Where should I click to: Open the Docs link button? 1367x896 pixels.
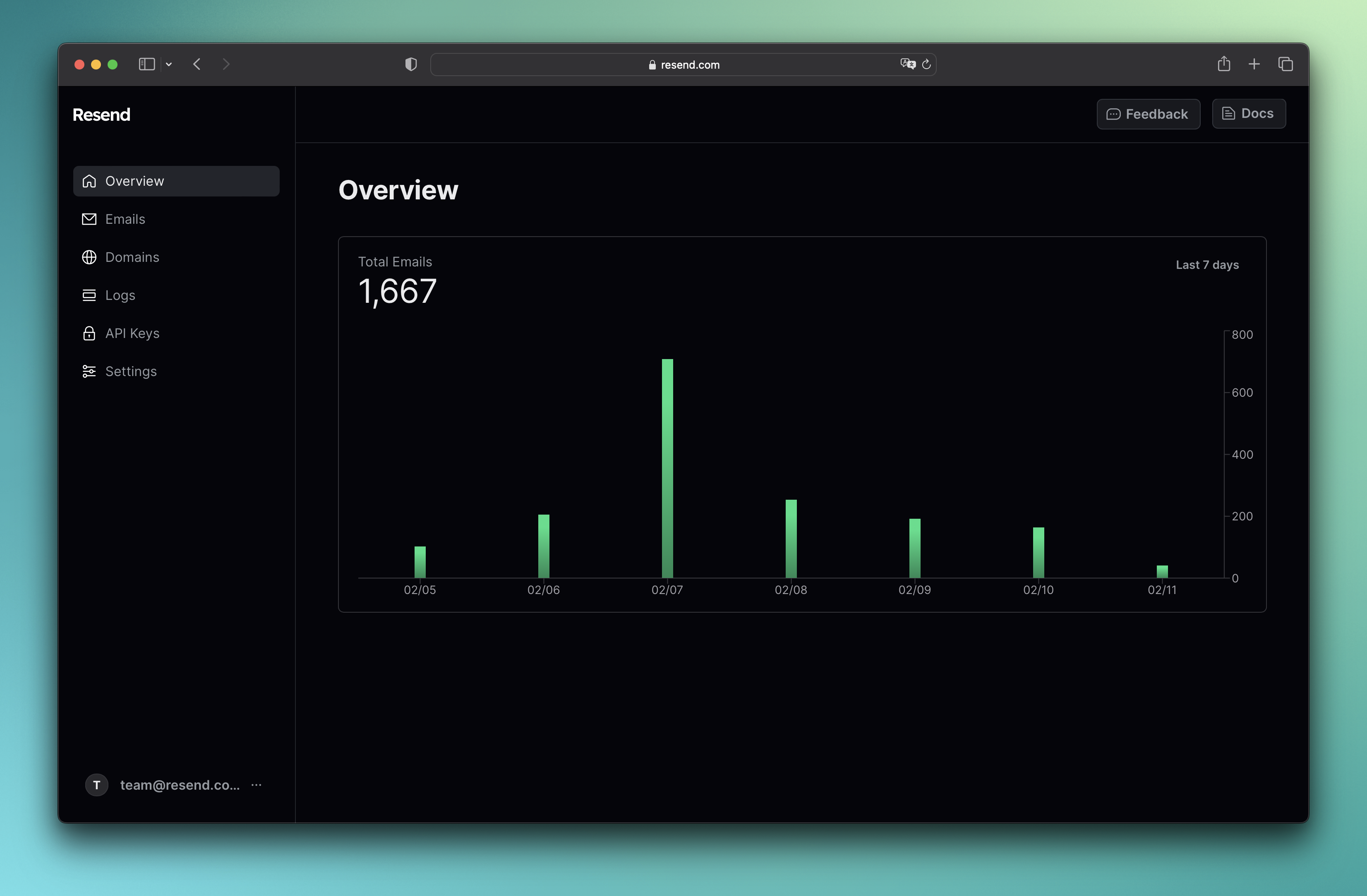[1248, 114]
